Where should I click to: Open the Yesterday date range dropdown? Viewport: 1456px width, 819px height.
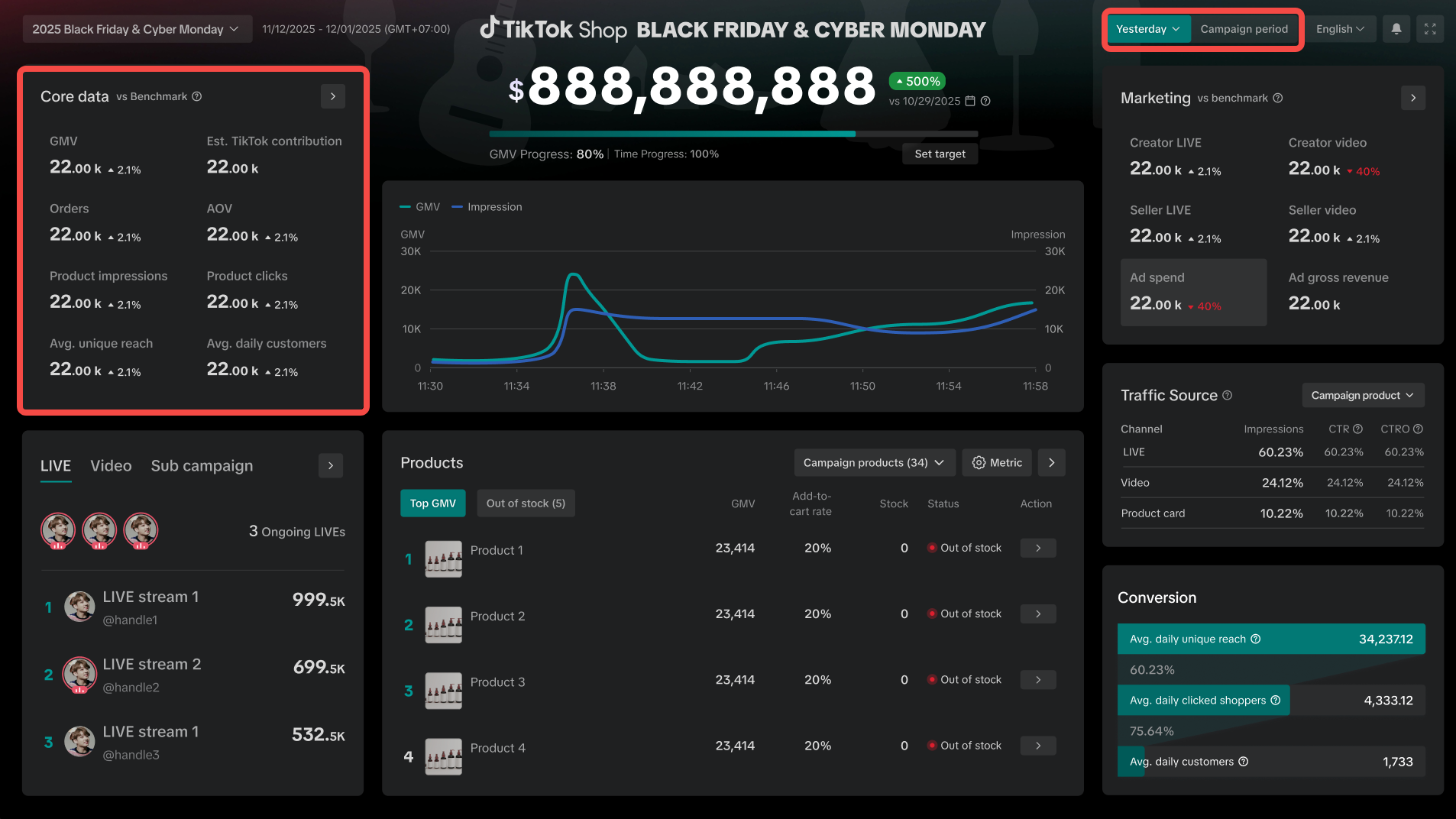(1147, 29)
